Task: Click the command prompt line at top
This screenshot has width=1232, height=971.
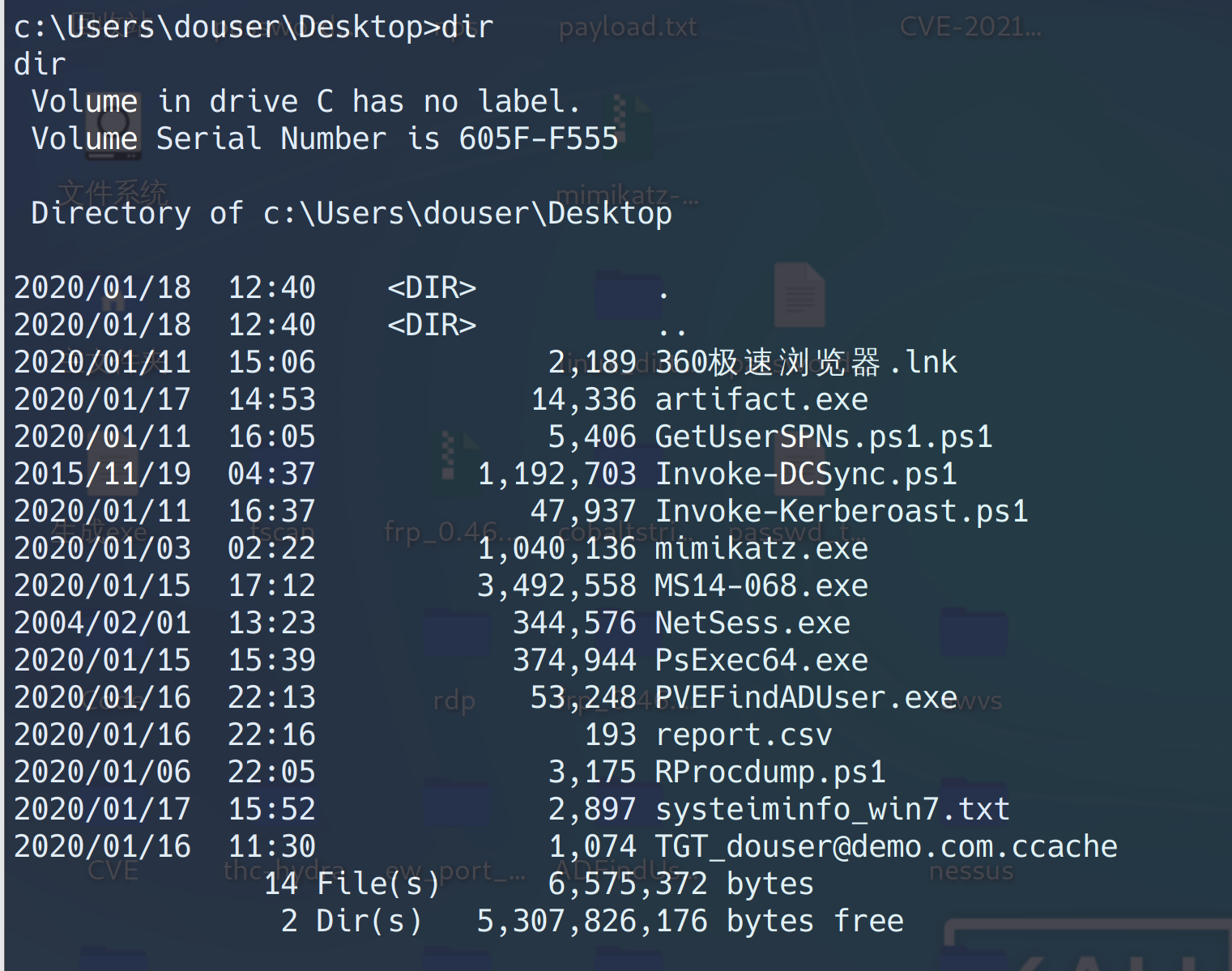Action: 254,28
